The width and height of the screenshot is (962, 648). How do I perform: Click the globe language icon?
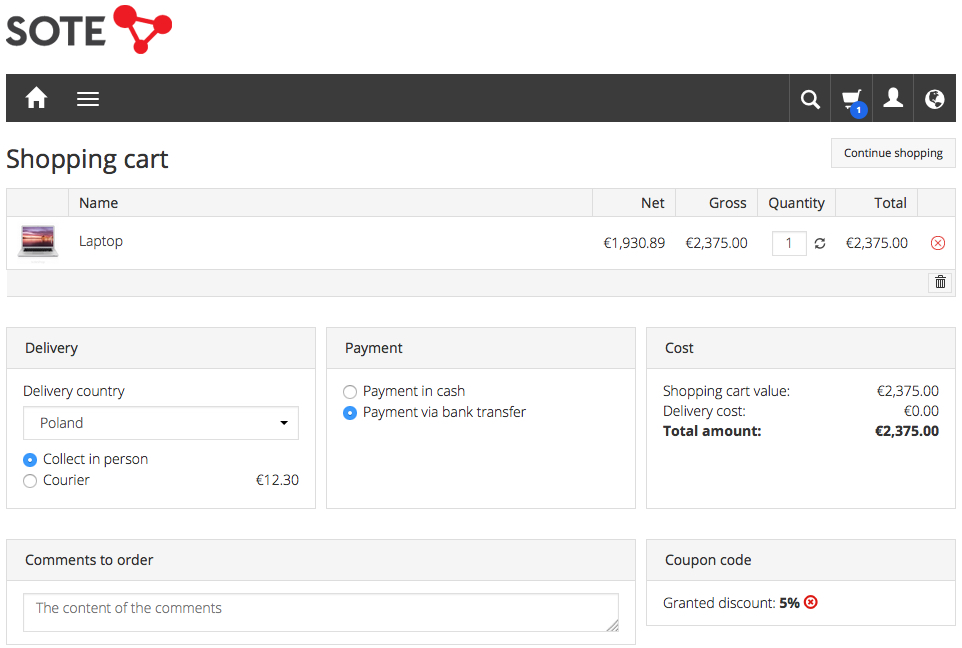point(935,98)
